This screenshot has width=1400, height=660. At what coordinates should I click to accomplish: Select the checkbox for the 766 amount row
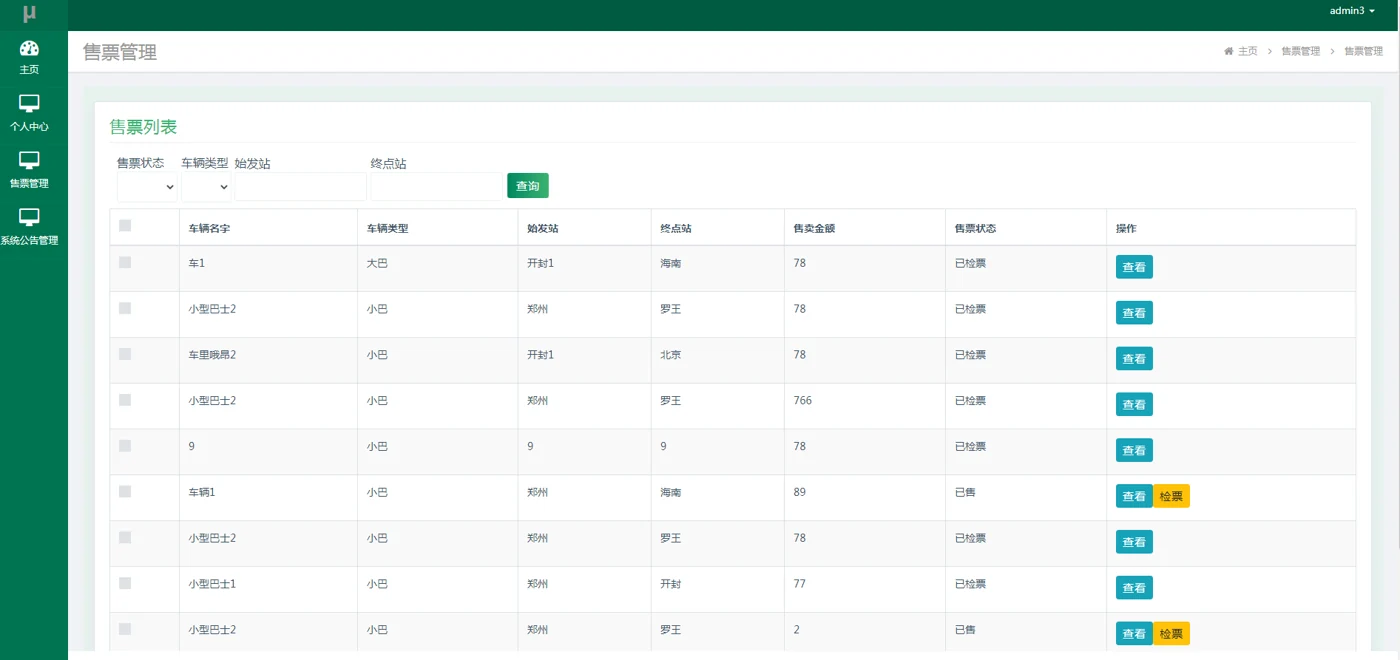tap(125, 400)
